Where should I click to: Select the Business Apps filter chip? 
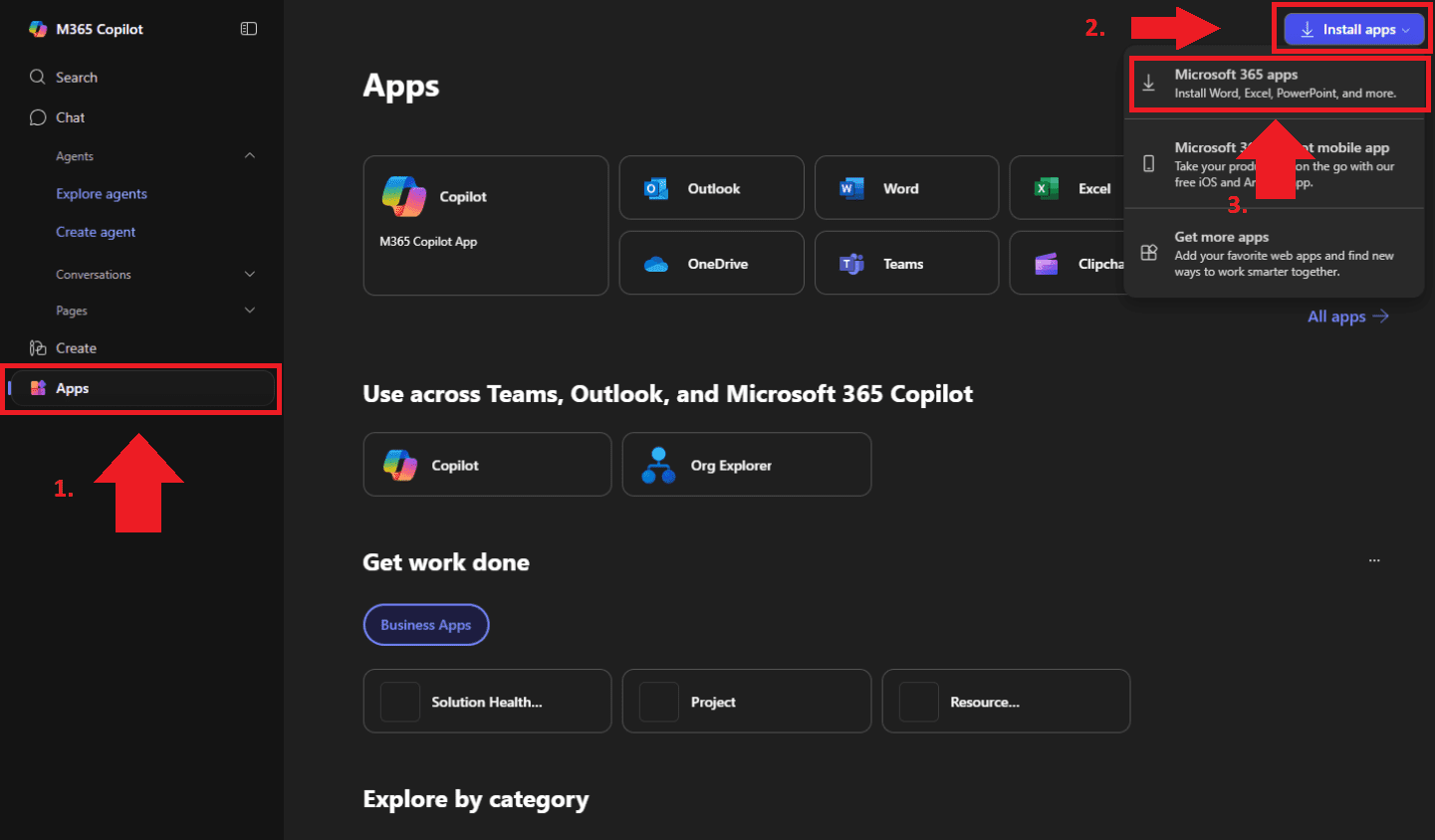point(425,625)
